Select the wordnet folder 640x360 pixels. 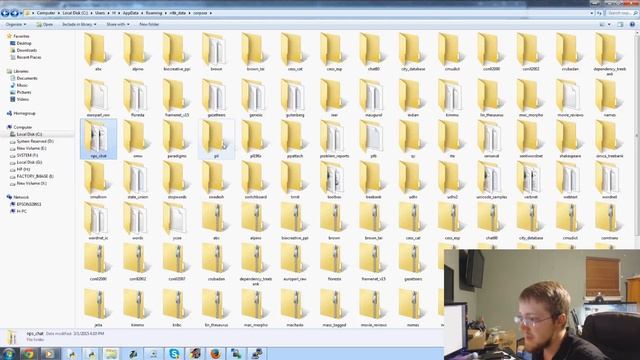tap(609, 180)
